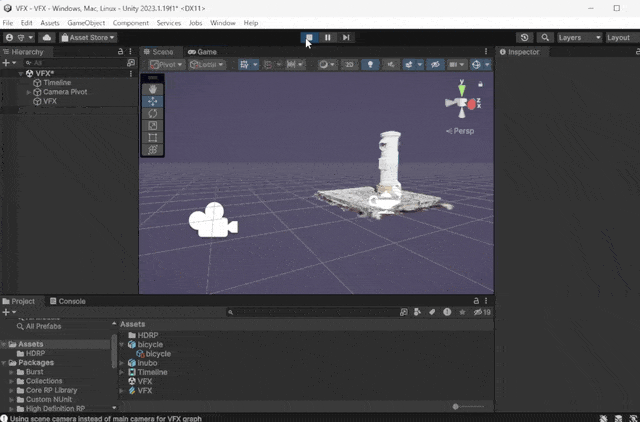Select the Rect transform tool
This screenshot has width=640, height=422.
point(153,137)
